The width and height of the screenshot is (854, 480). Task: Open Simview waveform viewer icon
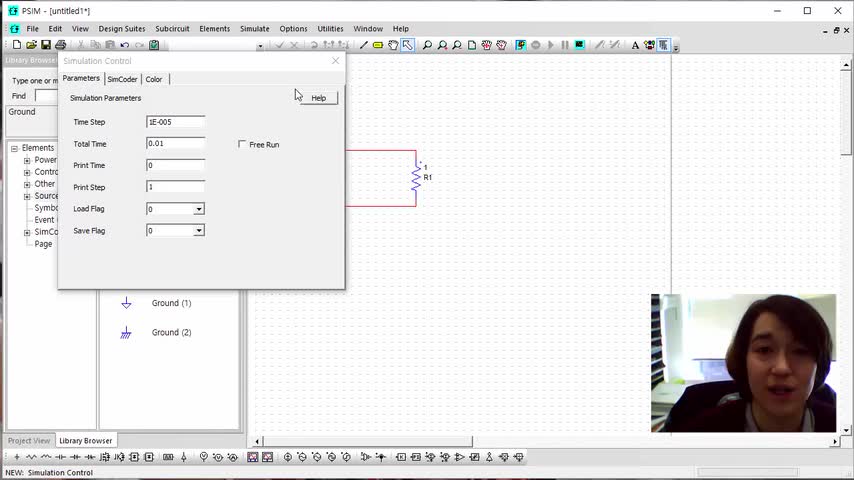coord(580,45)
